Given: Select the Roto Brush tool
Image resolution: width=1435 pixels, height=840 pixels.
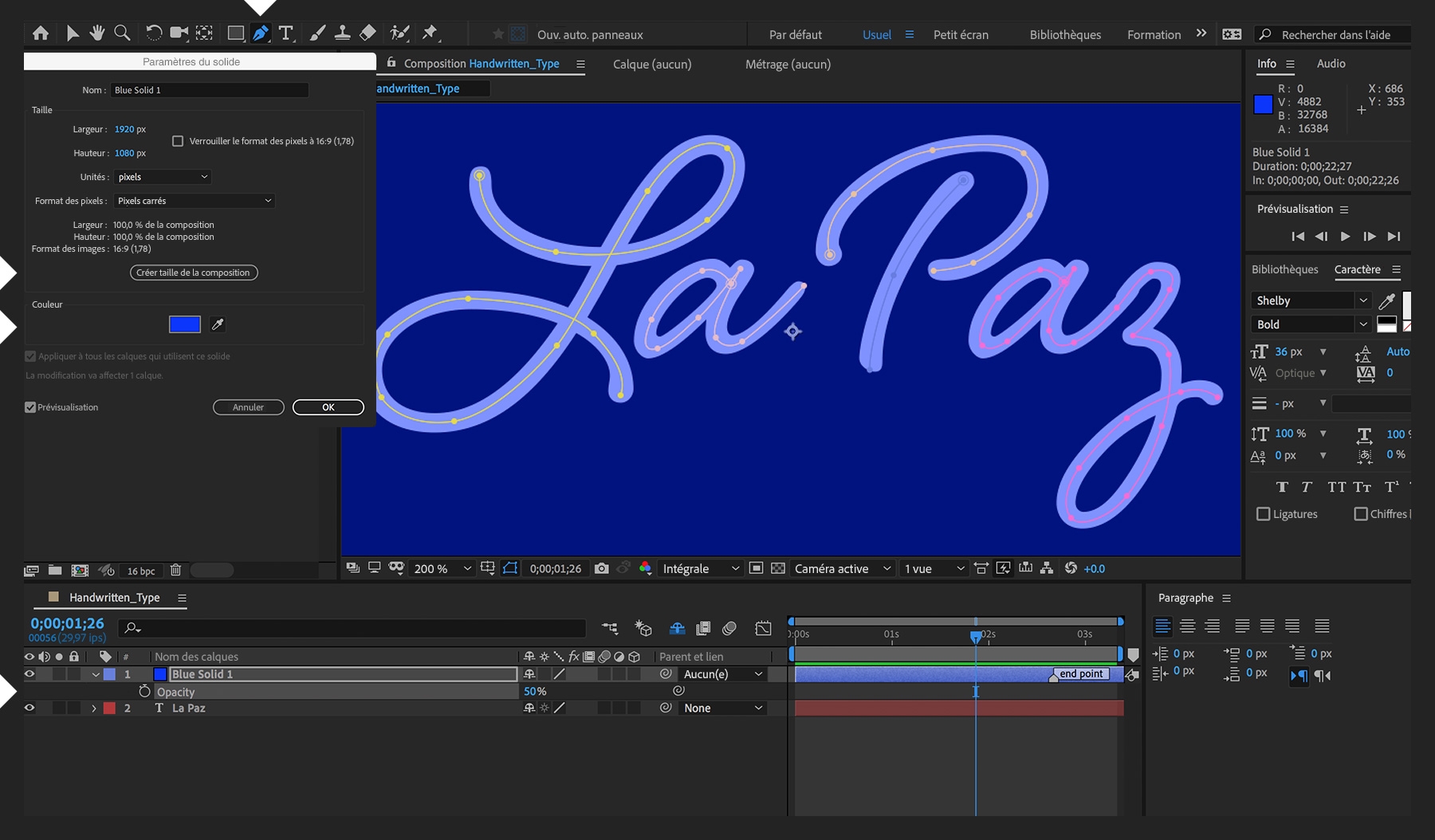Looking at the screenshot, I should [x=399, y=33].
